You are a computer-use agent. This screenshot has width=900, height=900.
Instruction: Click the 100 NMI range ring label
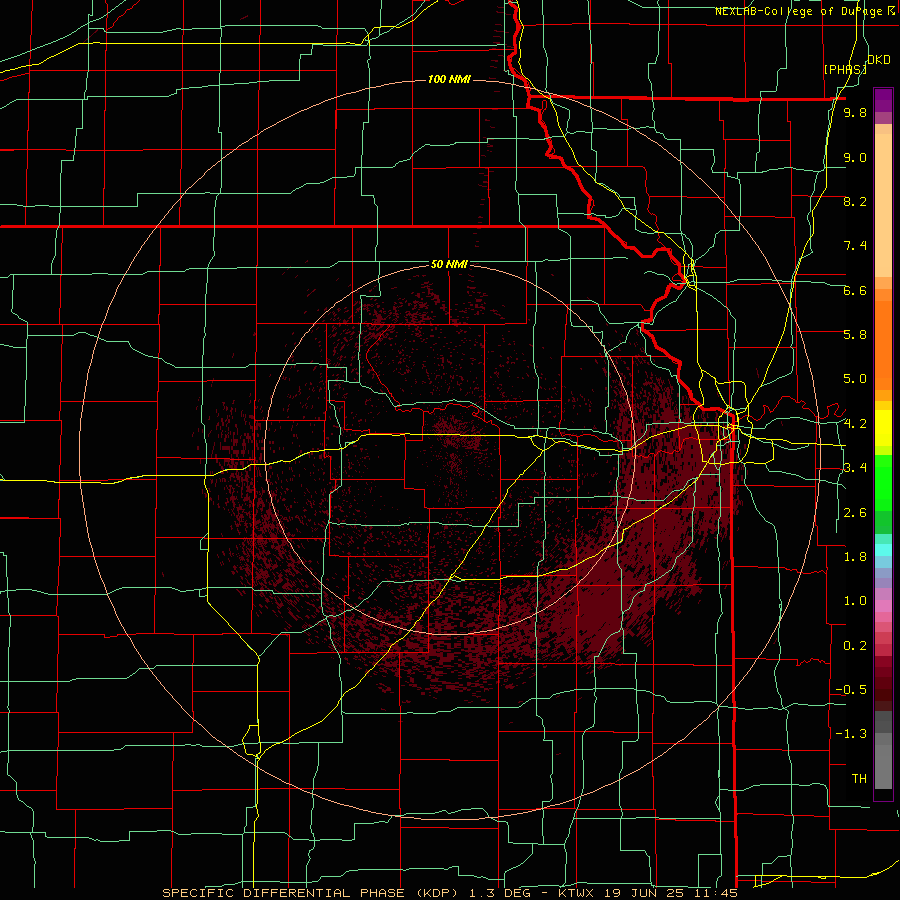pos(449,79)
